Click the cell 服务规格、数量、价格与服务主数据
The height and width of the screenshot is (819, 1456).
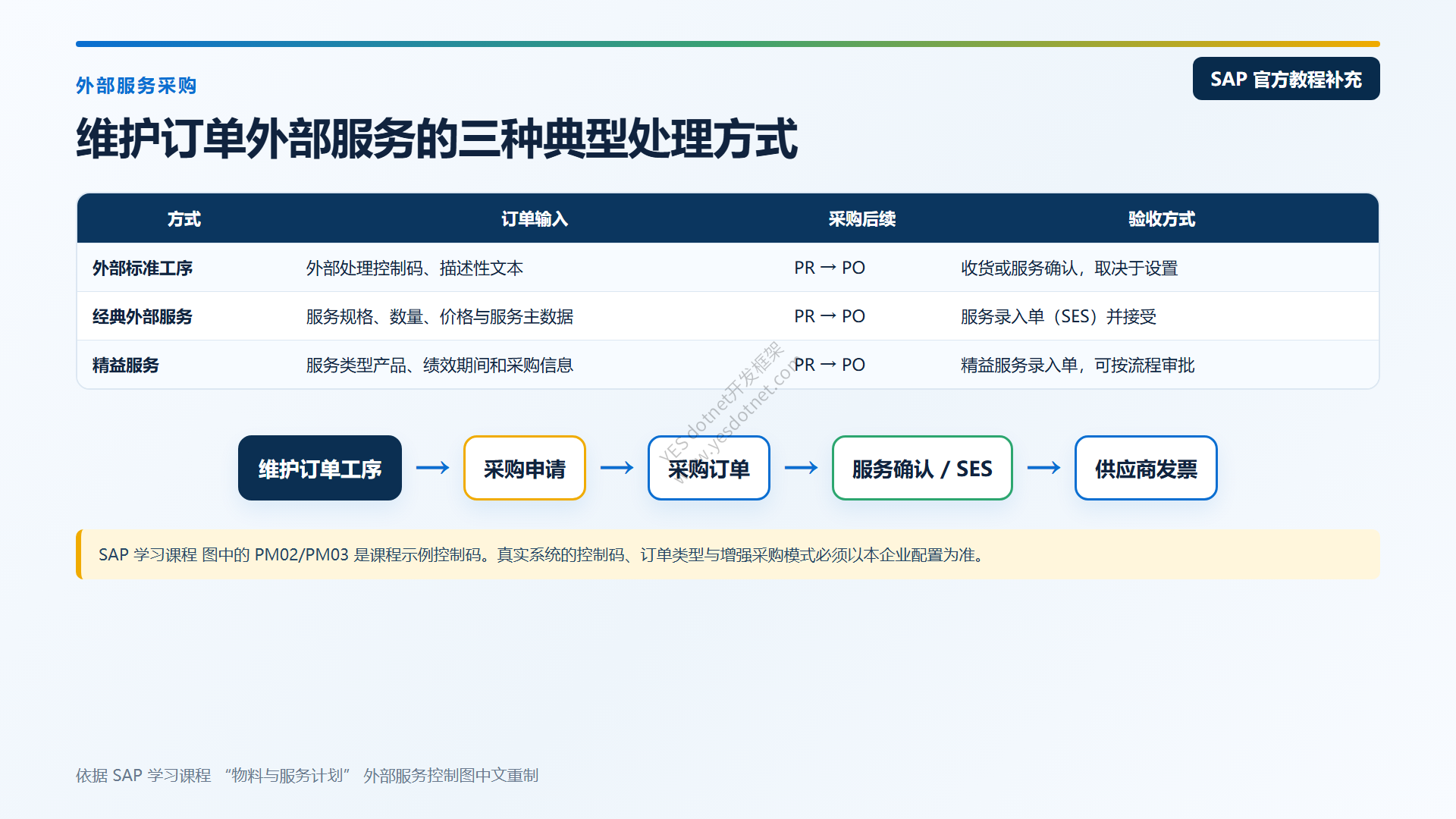point(440,317)
